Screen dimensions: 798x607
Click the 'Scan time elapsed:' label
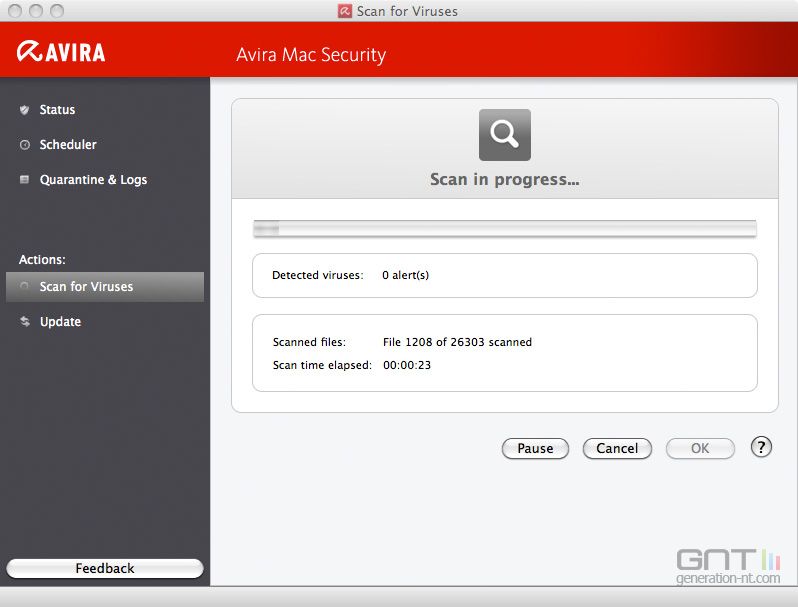(322, 365)
